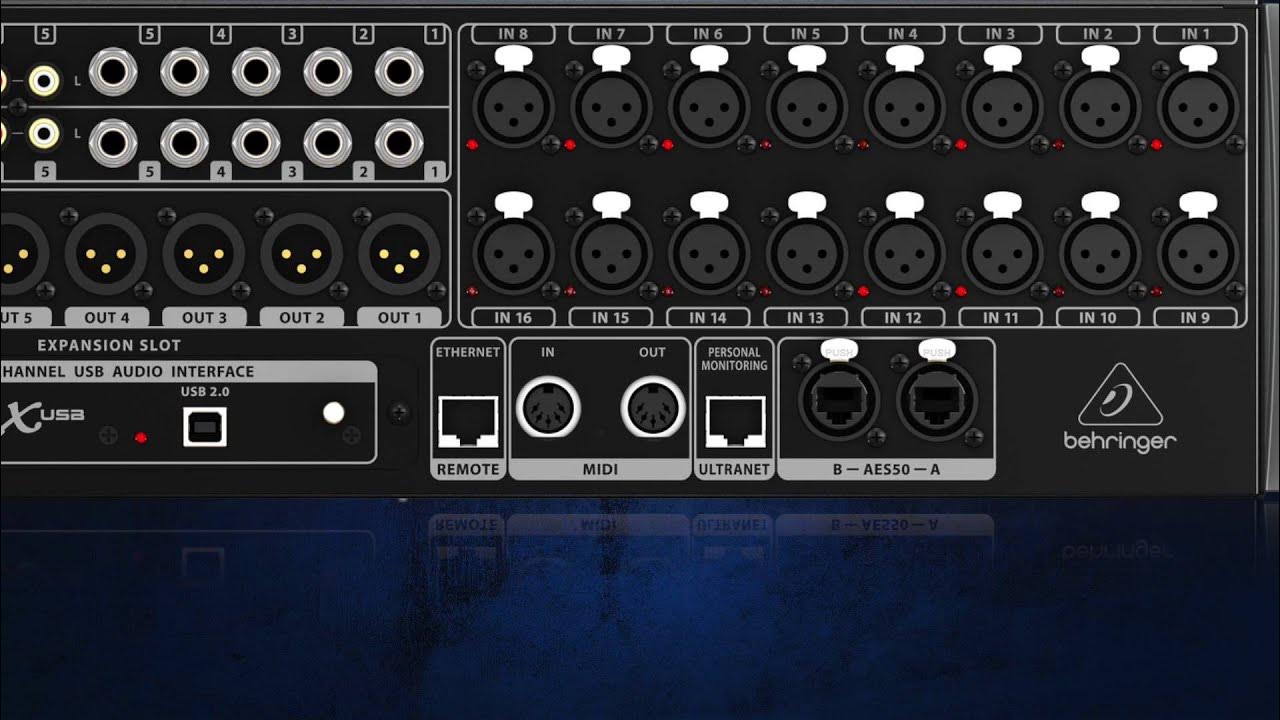Select the IN 11 XLR input connector

1002,254
